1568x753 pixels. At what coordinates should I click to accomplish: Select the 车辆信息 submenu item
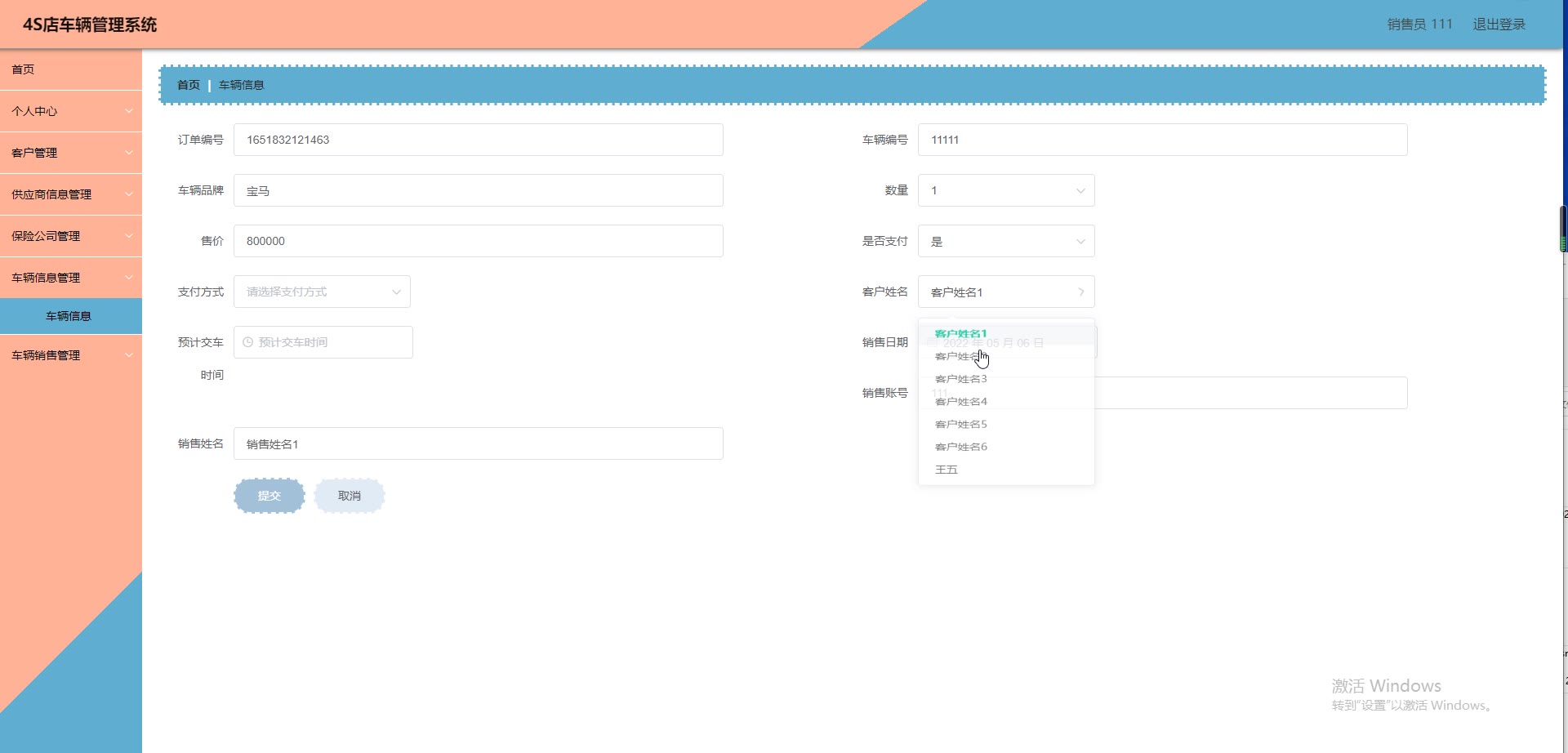point(71,316)
